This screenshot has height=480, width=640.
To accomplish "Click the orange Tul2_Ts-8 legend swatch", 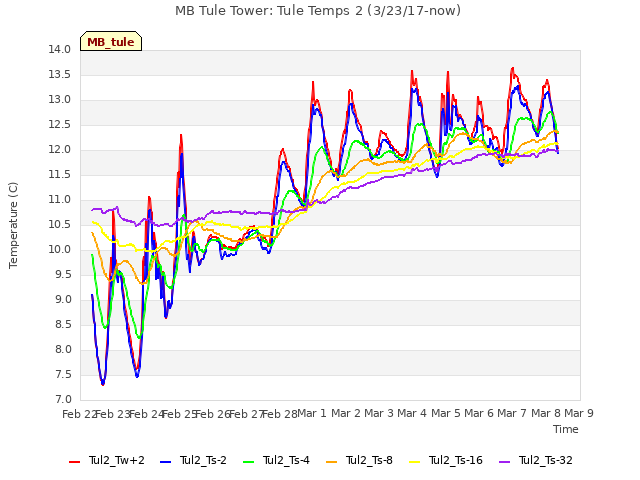I will 331,462.
